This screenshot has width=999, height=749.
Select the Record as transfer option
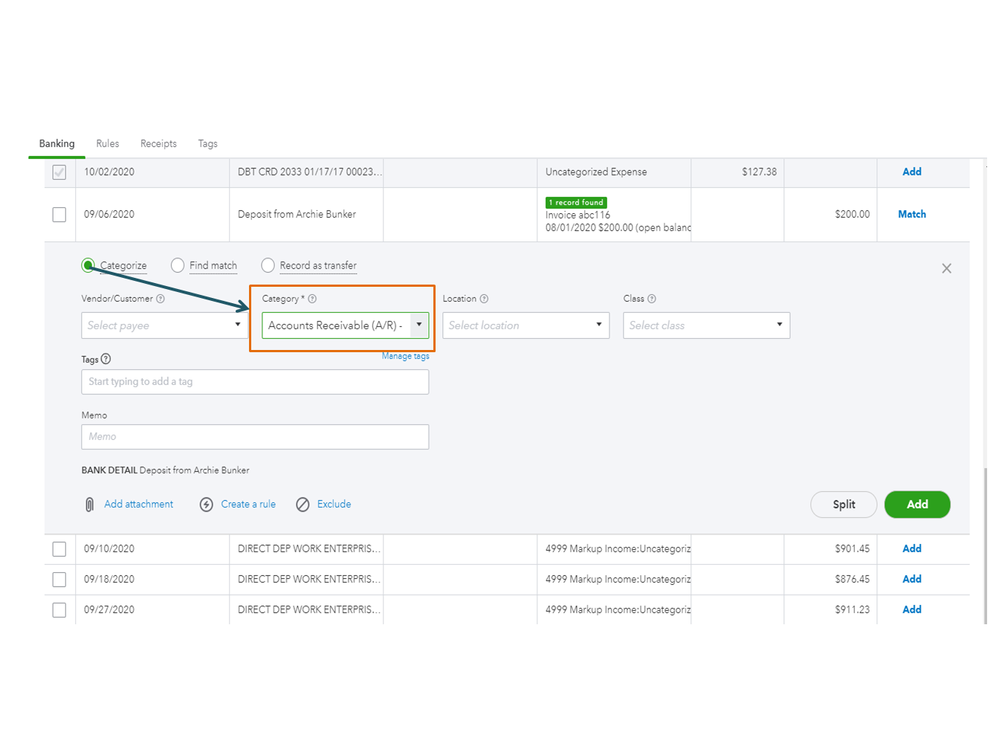click(x=268, y=266)
